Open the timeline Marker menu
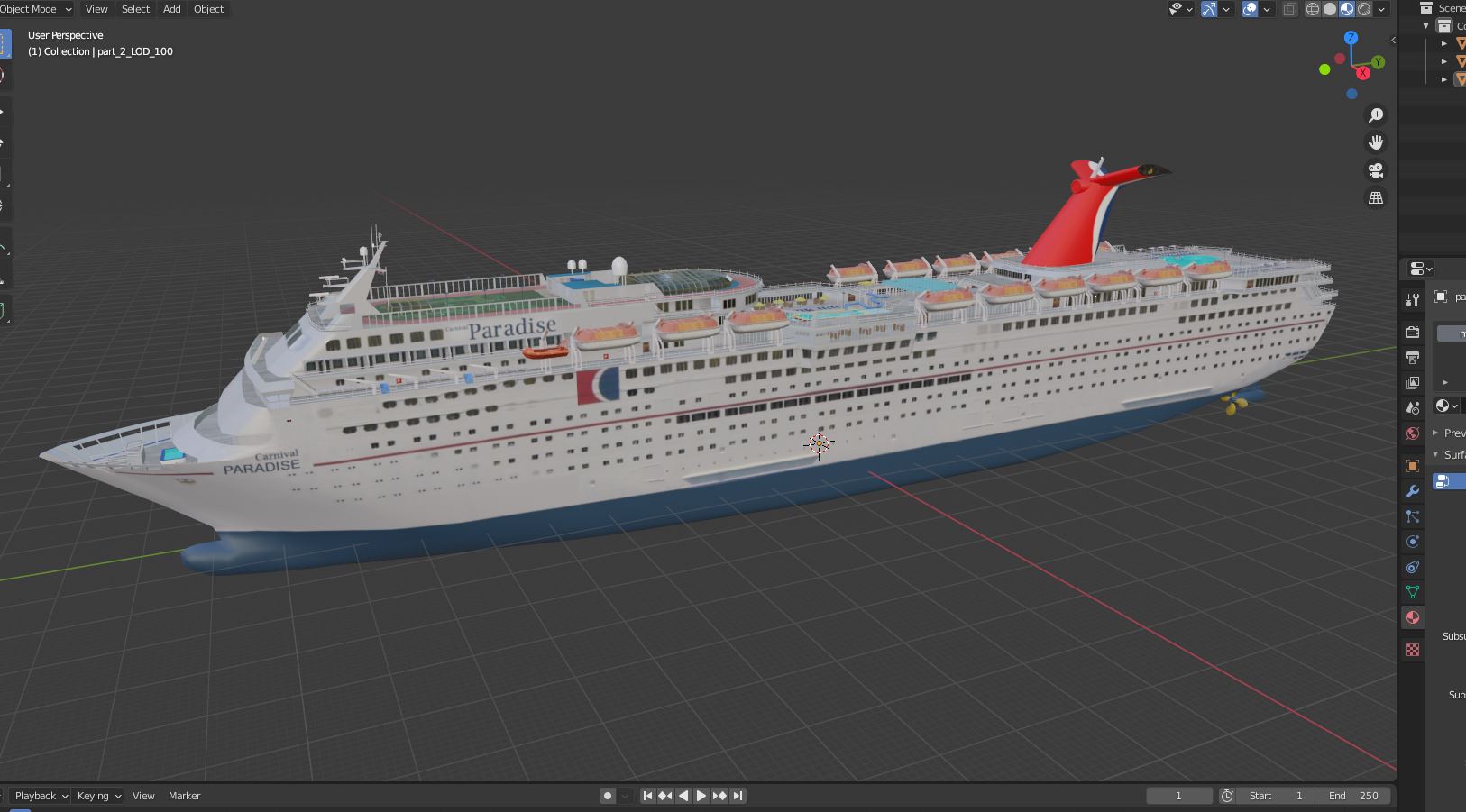Viewport: 1466px width, 812px height. click(x=184, y=796)
